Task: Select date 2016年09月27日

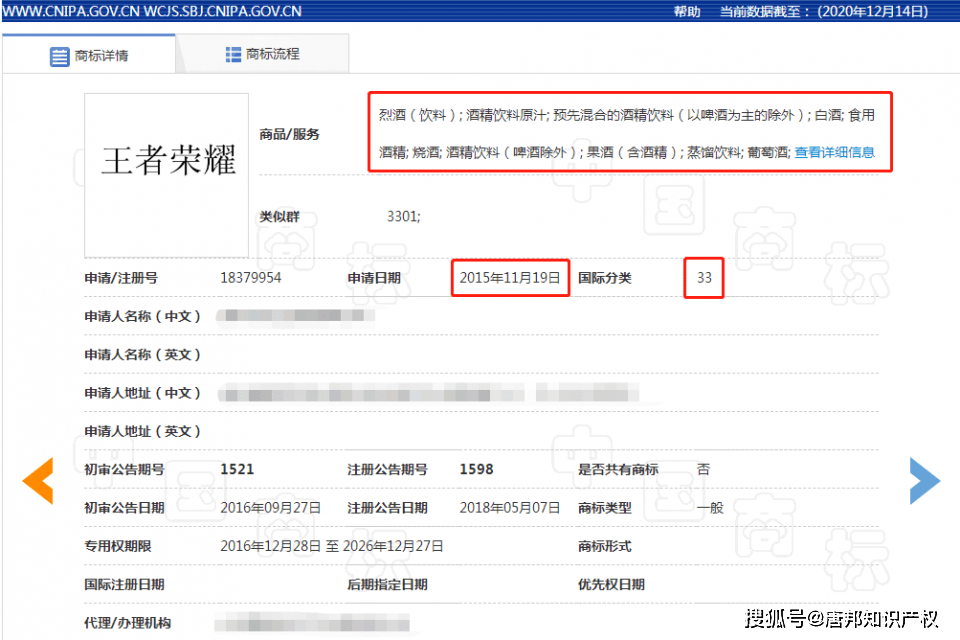Action: point(271,508)
